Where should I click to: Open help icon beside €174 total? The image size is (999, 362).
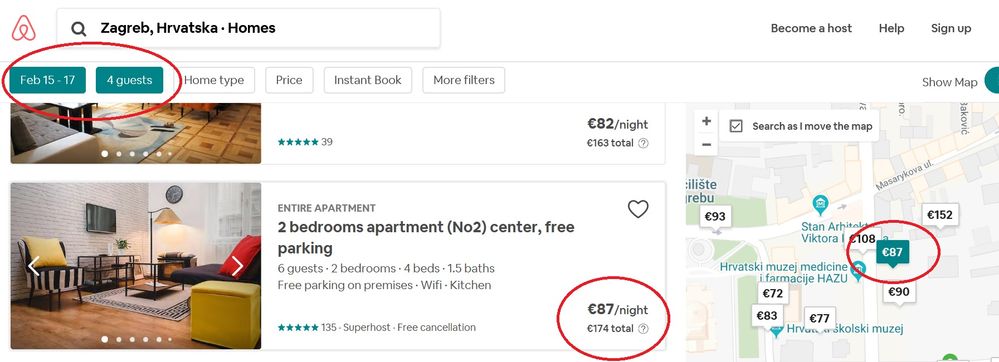pyautogui.click(x=643, y=329)
